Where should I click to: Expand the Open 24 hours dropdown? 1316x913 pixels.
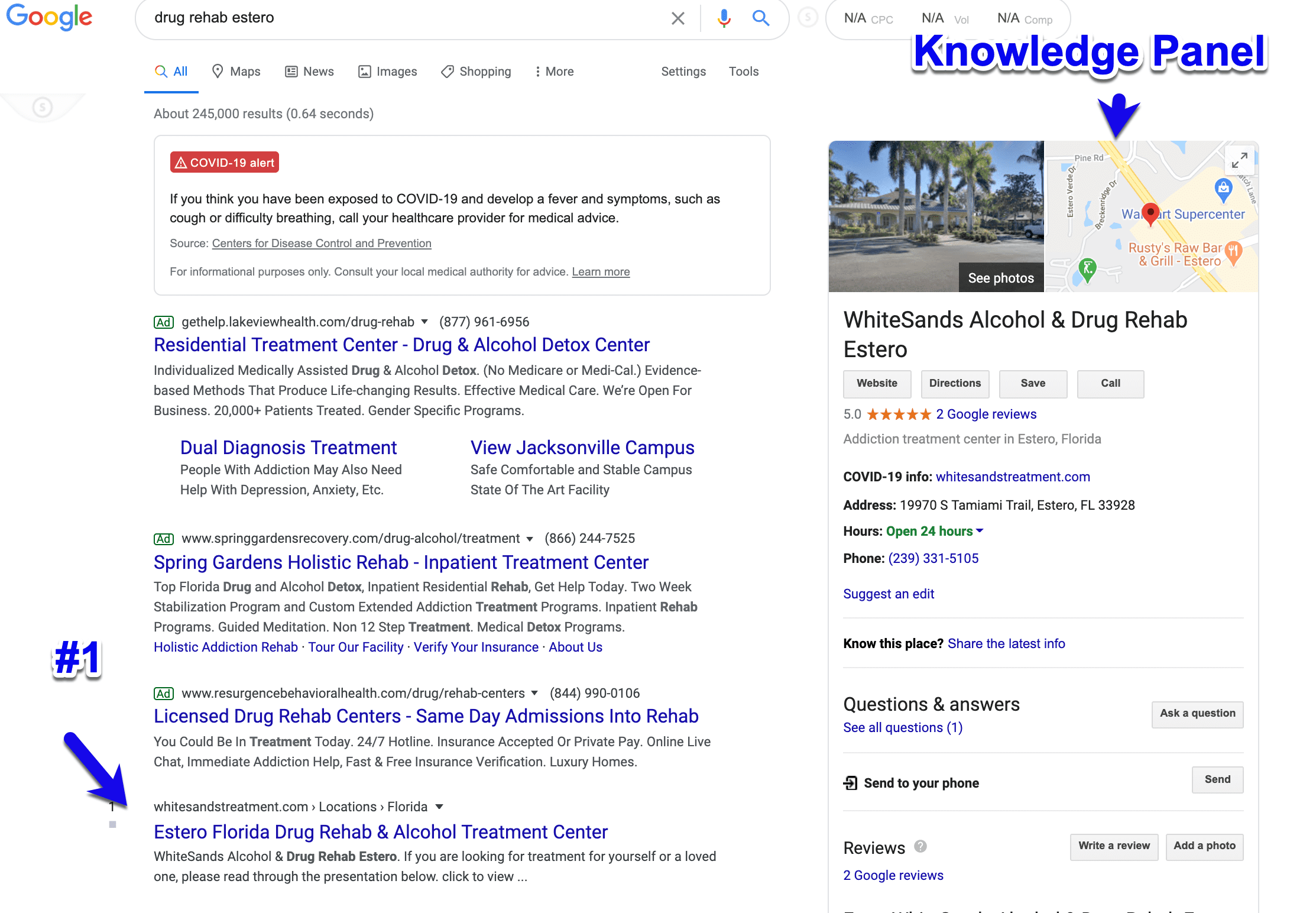pos(980,531)
